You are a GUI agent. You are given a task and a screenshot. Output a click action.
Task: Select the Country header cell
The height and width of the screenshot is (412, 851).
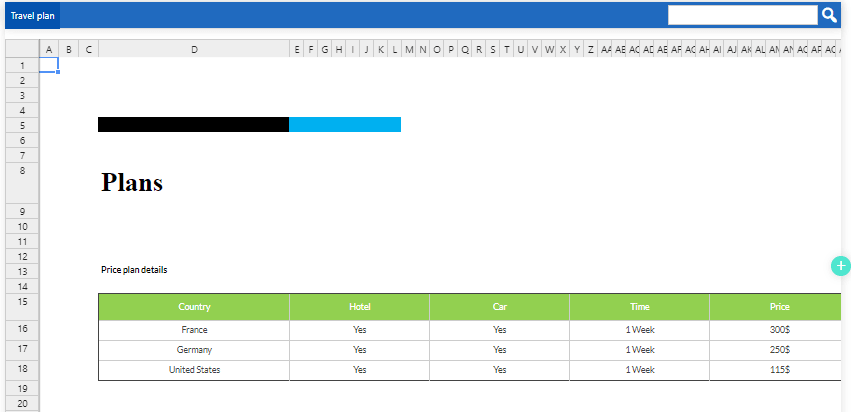[194, 307]
